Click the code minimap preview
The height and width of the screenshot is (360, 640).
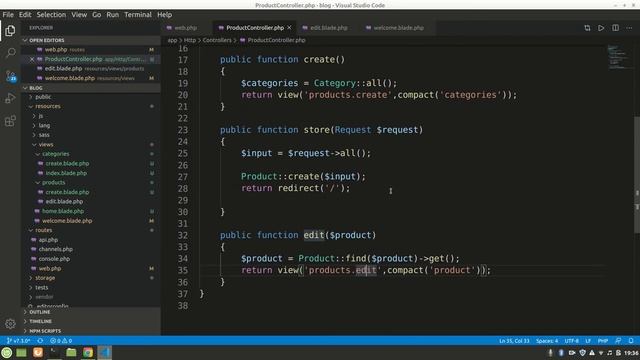tap(616, 57)
